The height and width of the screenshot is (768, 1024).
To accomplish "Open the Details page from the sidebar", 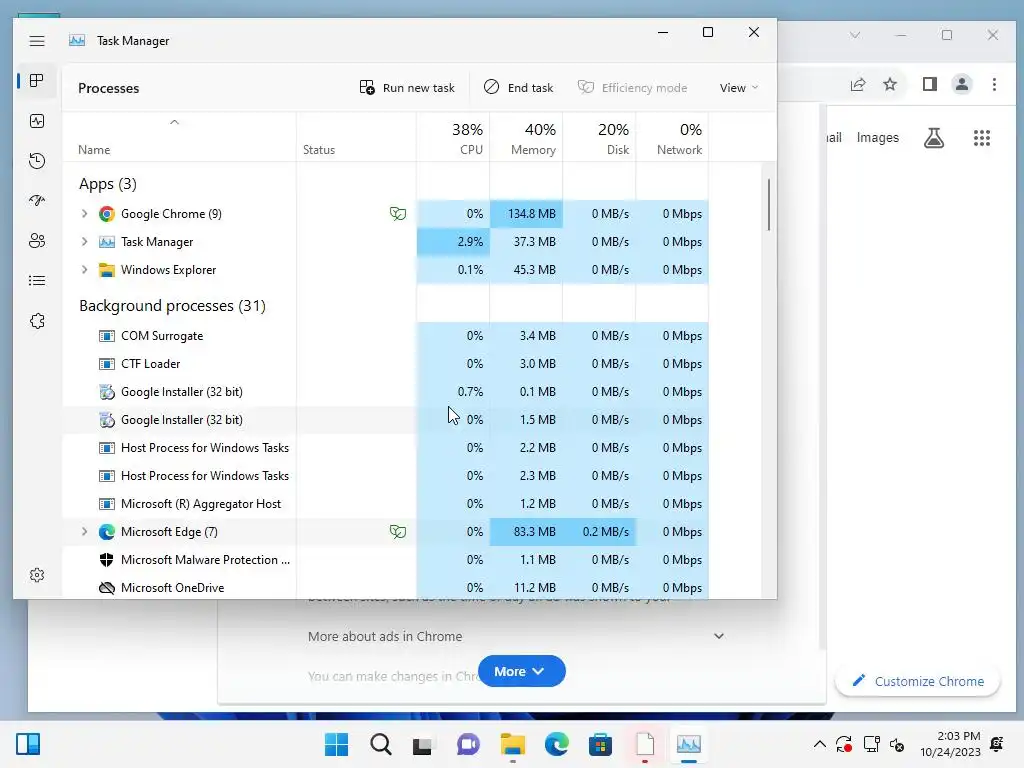I will pos(37,281).
